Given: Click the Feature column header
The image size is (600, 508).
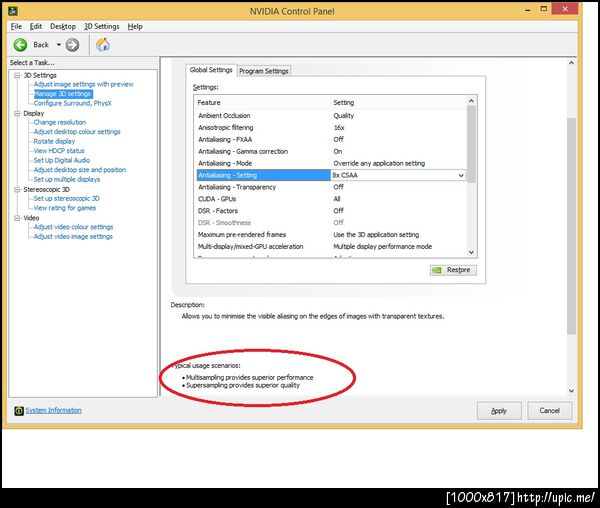Looking at the screenshot, I should 263,103.
